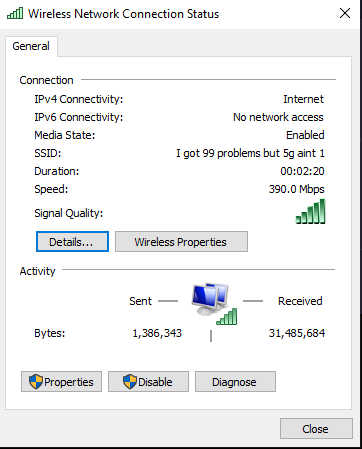
Task: Click the 390.0 Mbps speed value
Action: [297, 189]
